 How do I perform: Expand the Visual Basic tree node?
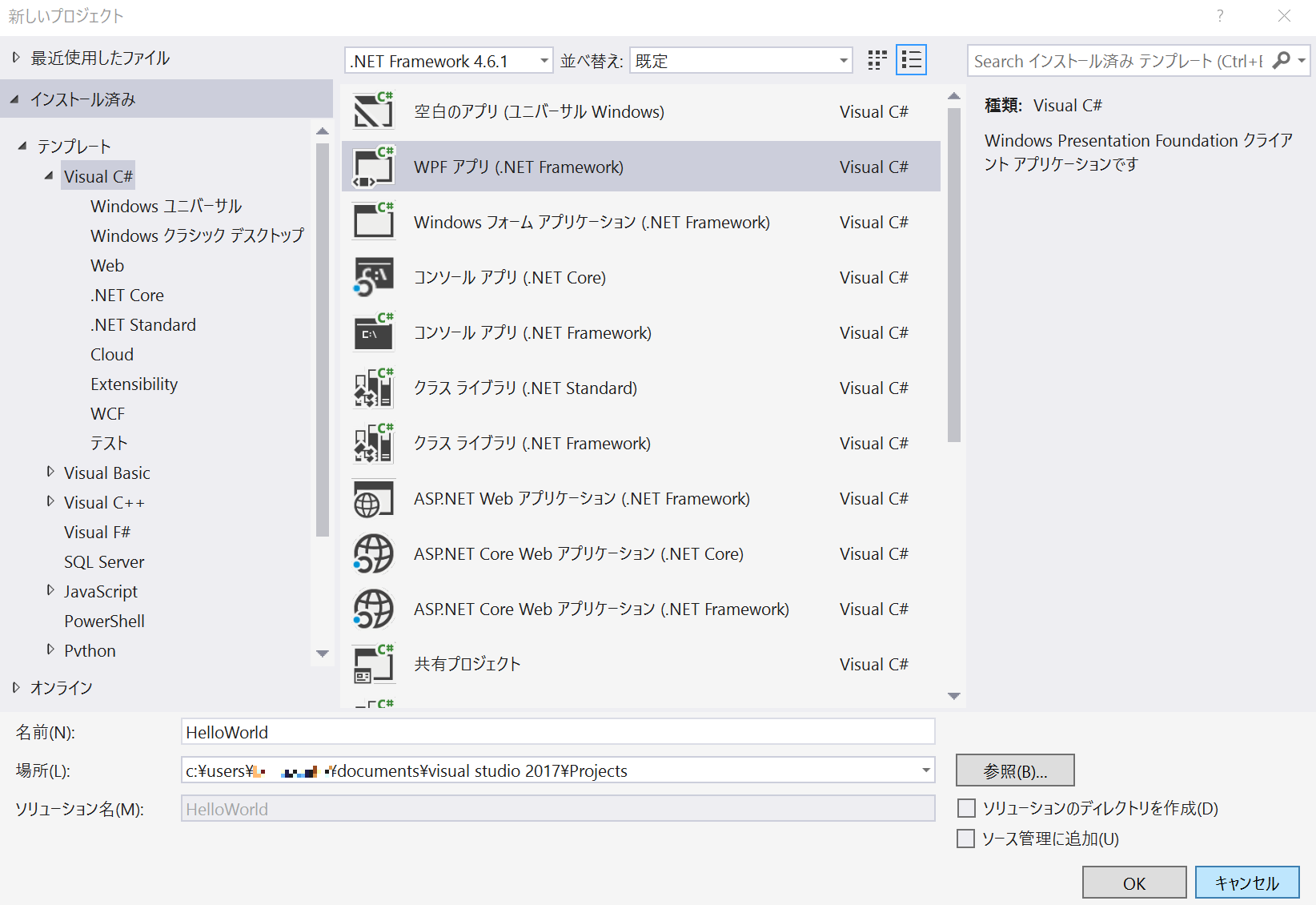50,472
